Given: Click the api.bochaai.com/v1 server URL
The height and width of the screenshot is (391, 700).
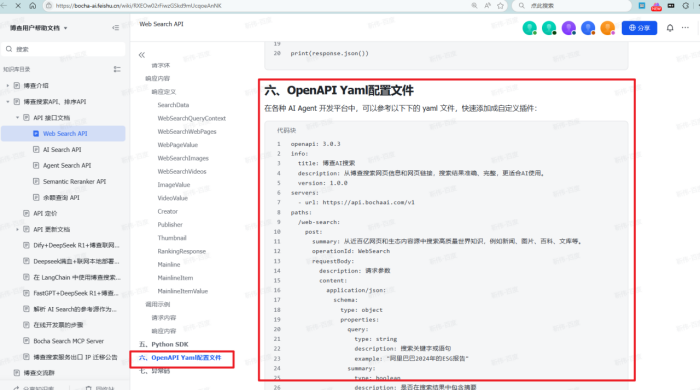Looking at the screenshot, I should (368, 202).
